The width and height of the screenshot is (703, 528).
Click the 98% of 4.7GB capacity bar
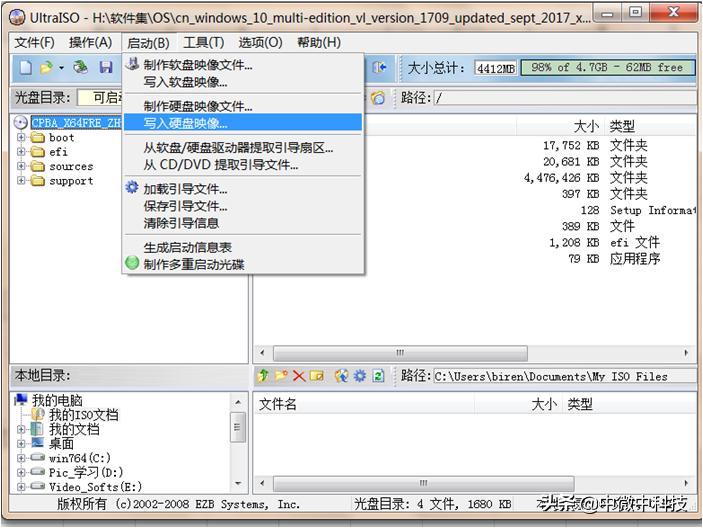608,68
